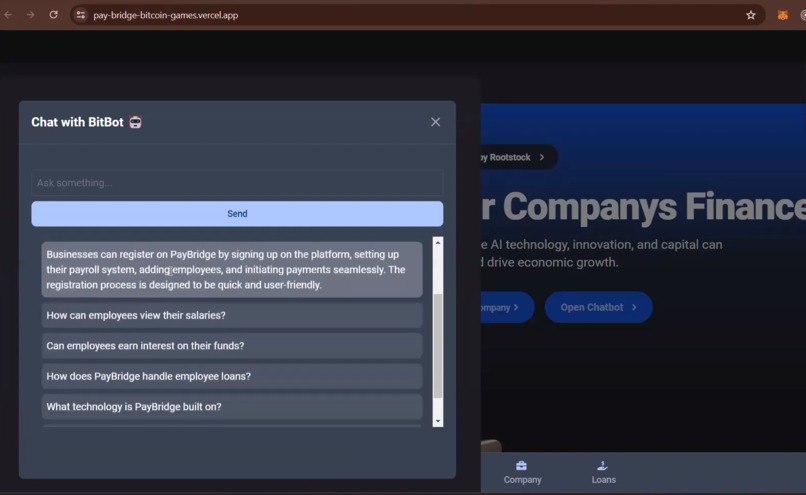
Task: Click the BitBot robot emoji icon
Action: [x=135, y=122]
